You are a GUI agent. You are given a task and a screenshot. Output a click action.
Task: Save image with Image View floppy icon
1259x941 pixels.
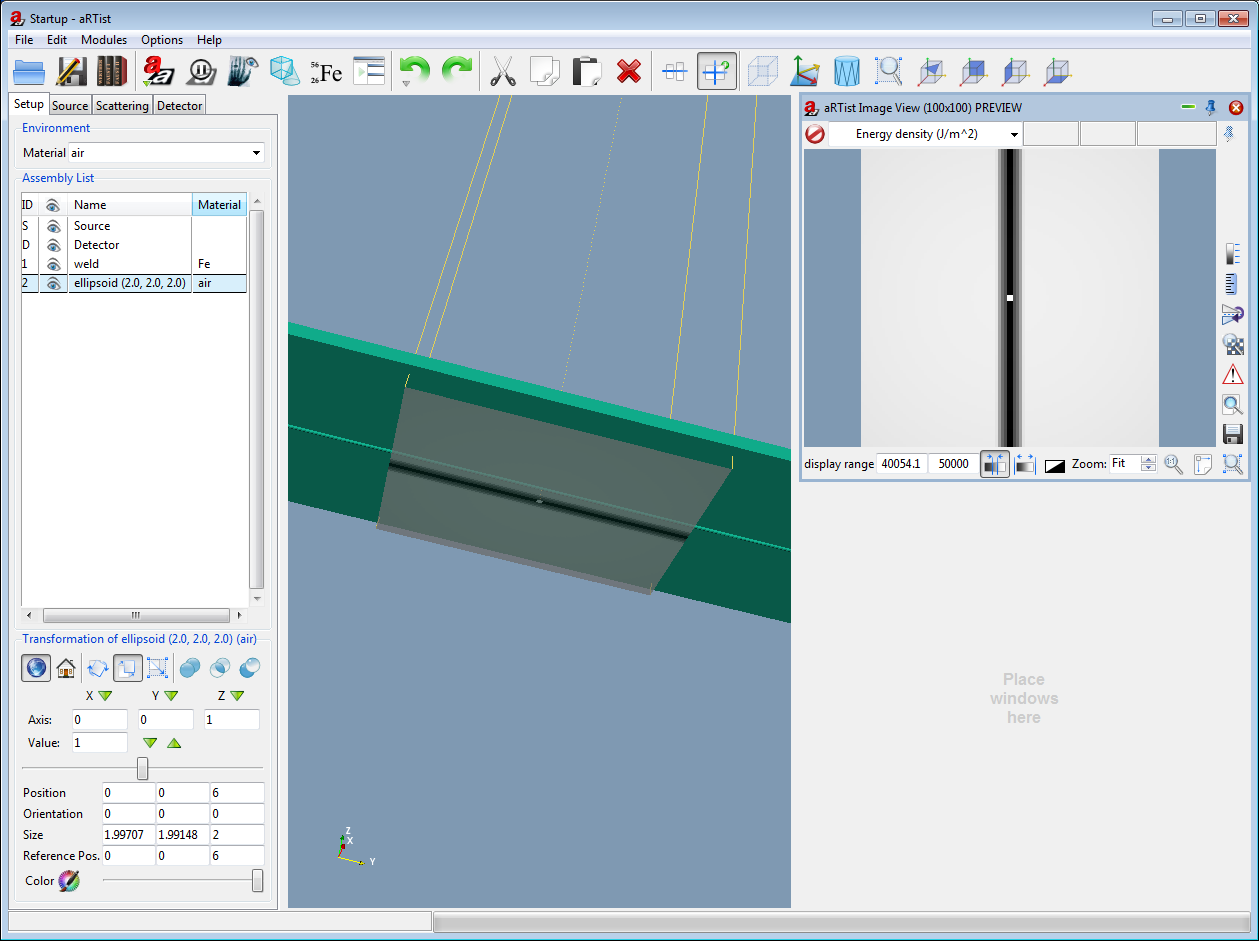point(1233,434)
